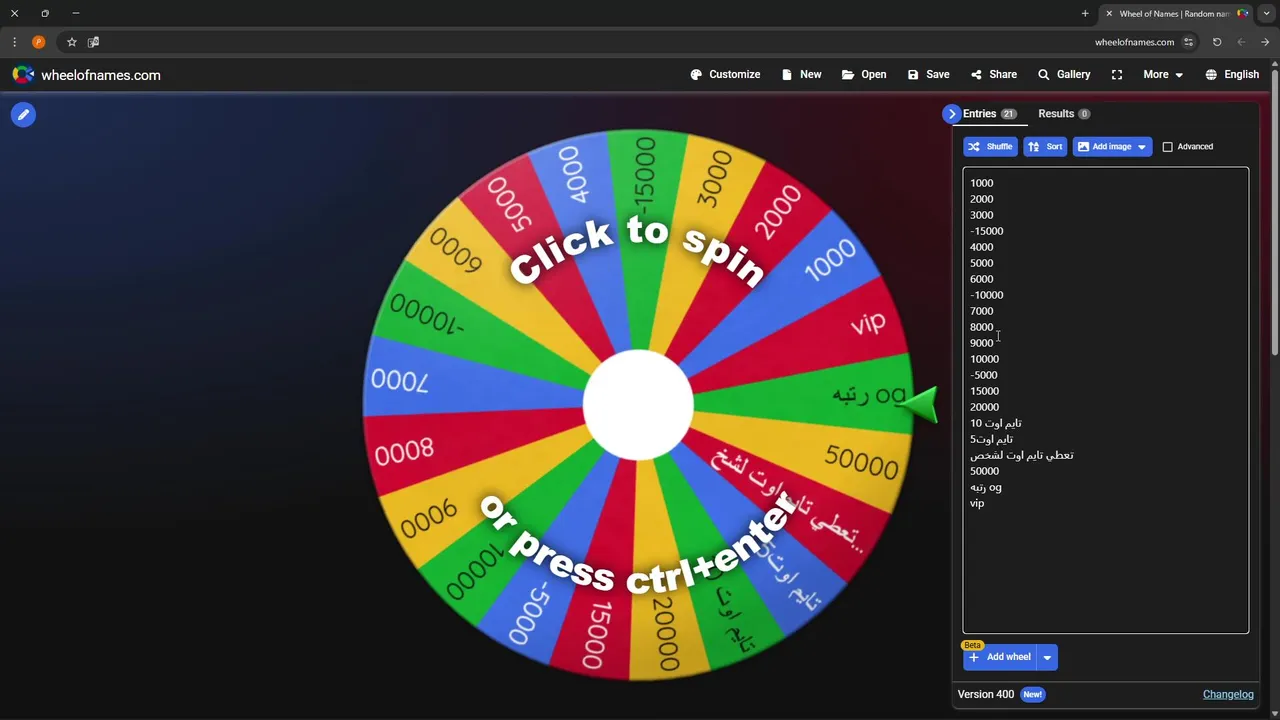1280x720 pixels.
Task: Create a New wheel
Action: (x=801, y=75)
